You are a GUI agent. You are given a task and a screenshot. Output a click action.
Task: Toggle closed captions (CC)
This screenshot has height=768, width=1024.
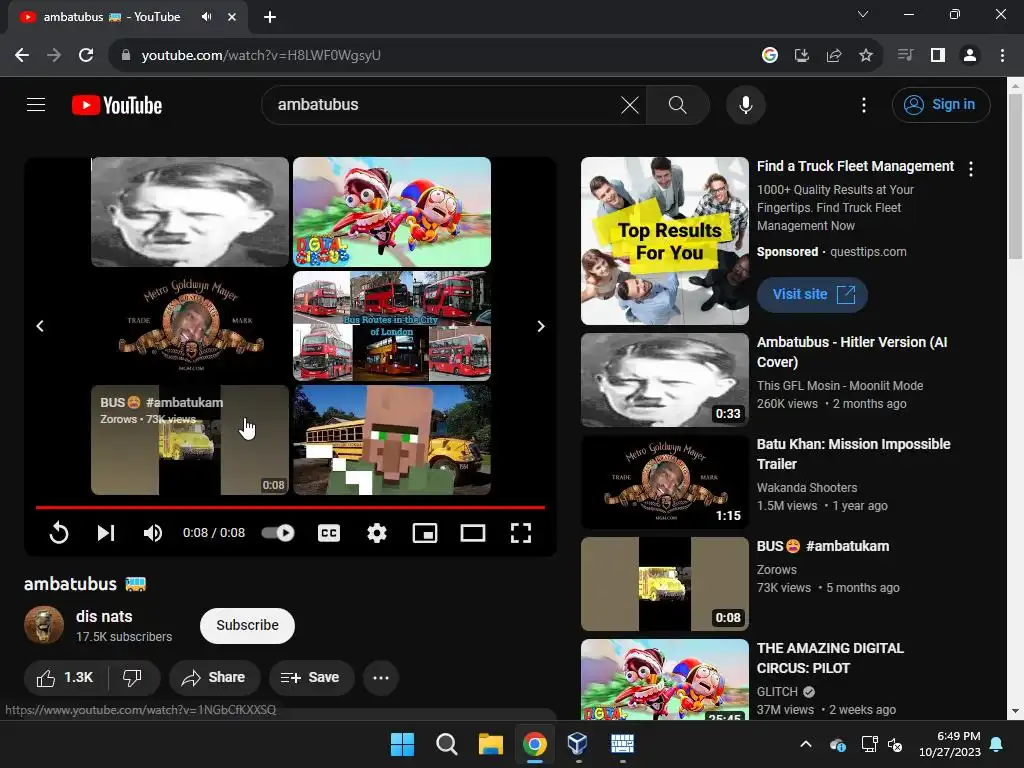click(x=329, y=533)
